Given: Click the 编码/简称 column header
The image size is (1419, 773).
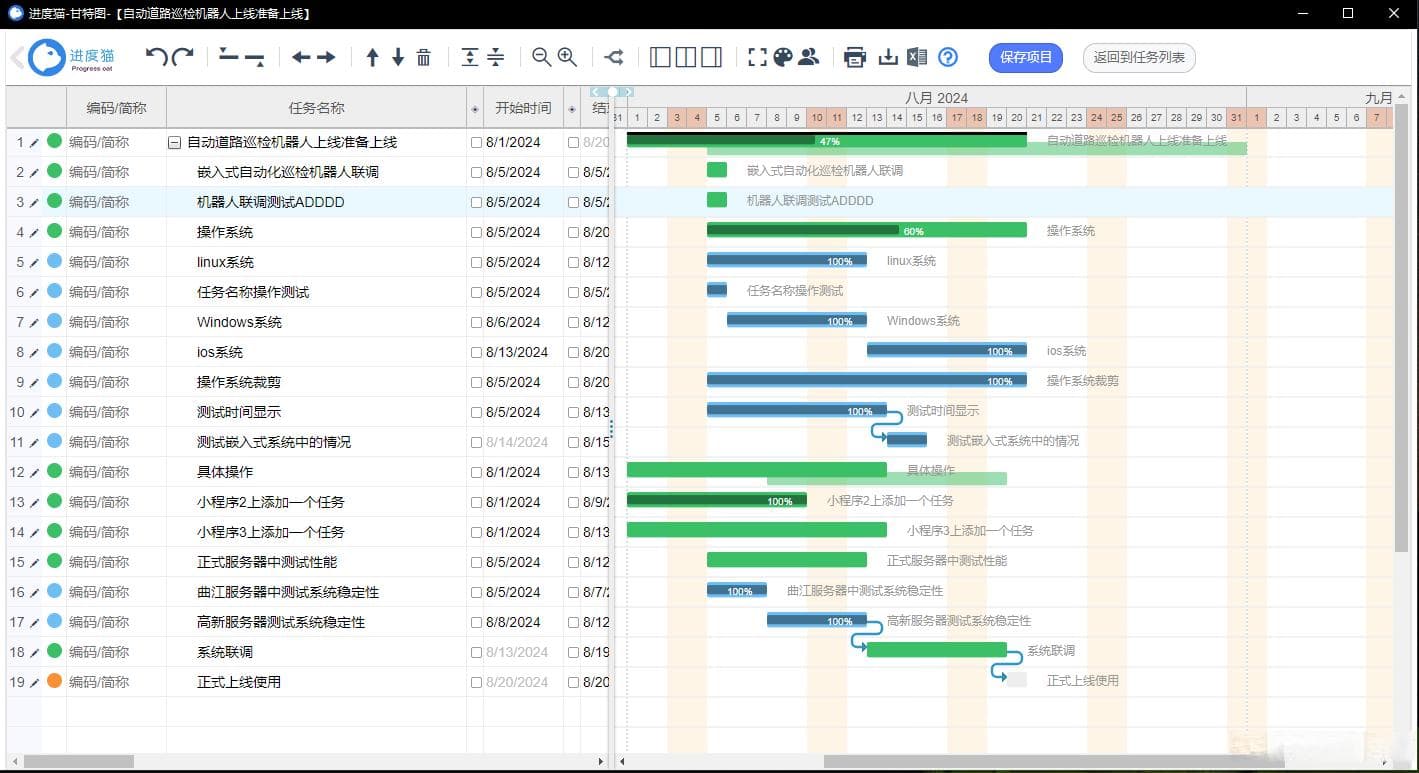Looking at the screenshot, I should coord(116,108).
